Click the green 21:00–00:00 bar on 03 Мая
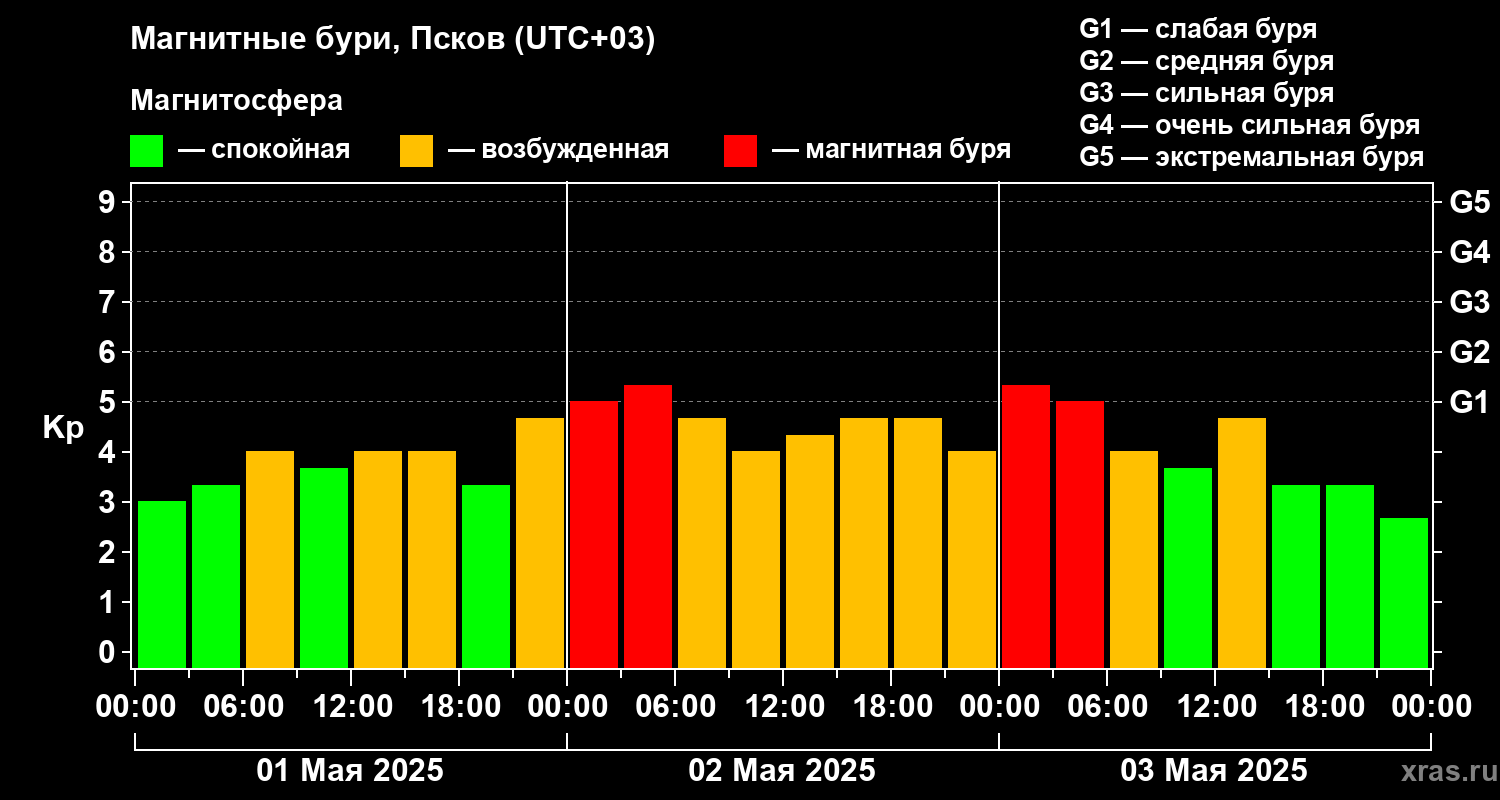 coord(1404,592)
